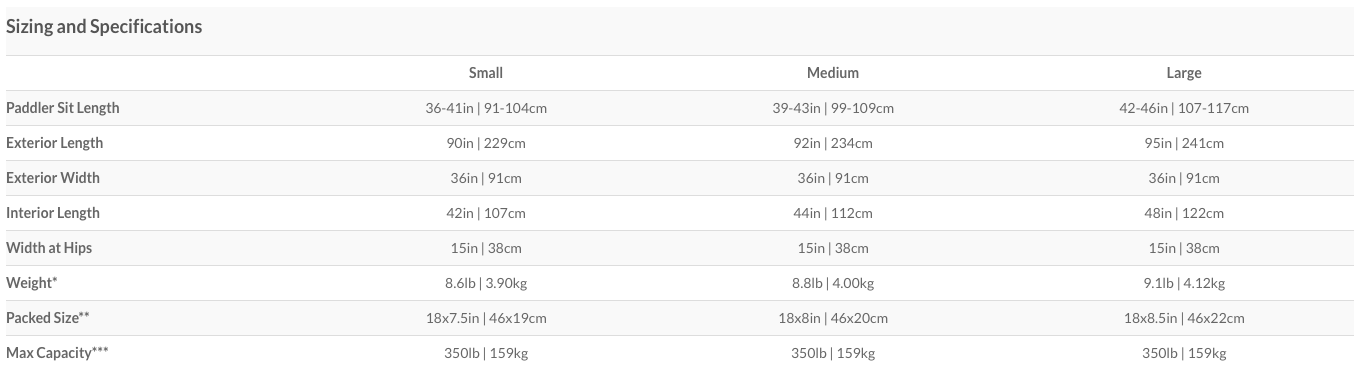Click the Paddler Sit Length row label
This screenshot has height=380, width=1366.
[63, 108]
